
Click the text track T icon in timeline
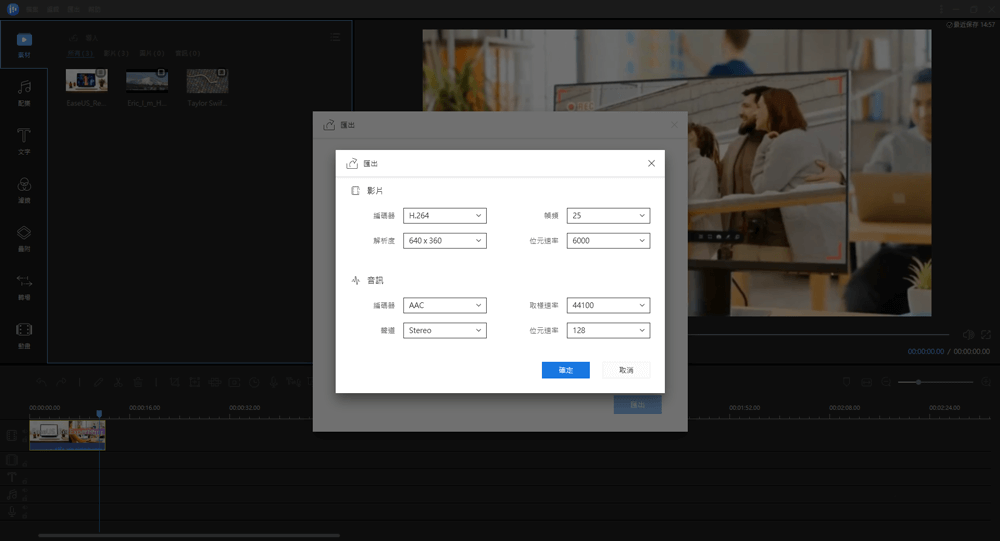(x=11, y=477)
